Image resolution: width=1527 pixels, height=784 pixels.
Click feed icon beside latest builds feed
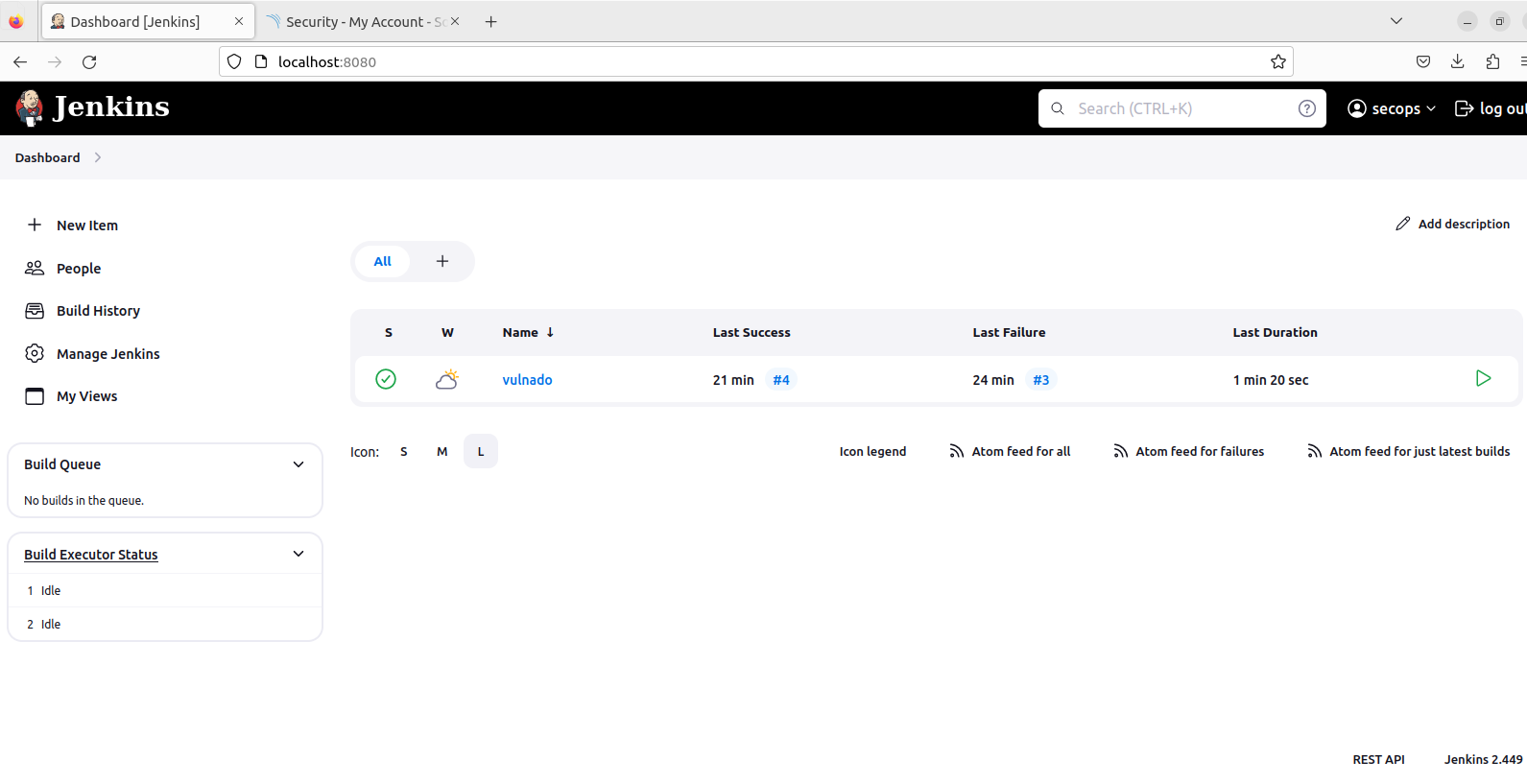[x=1315, y=451]
